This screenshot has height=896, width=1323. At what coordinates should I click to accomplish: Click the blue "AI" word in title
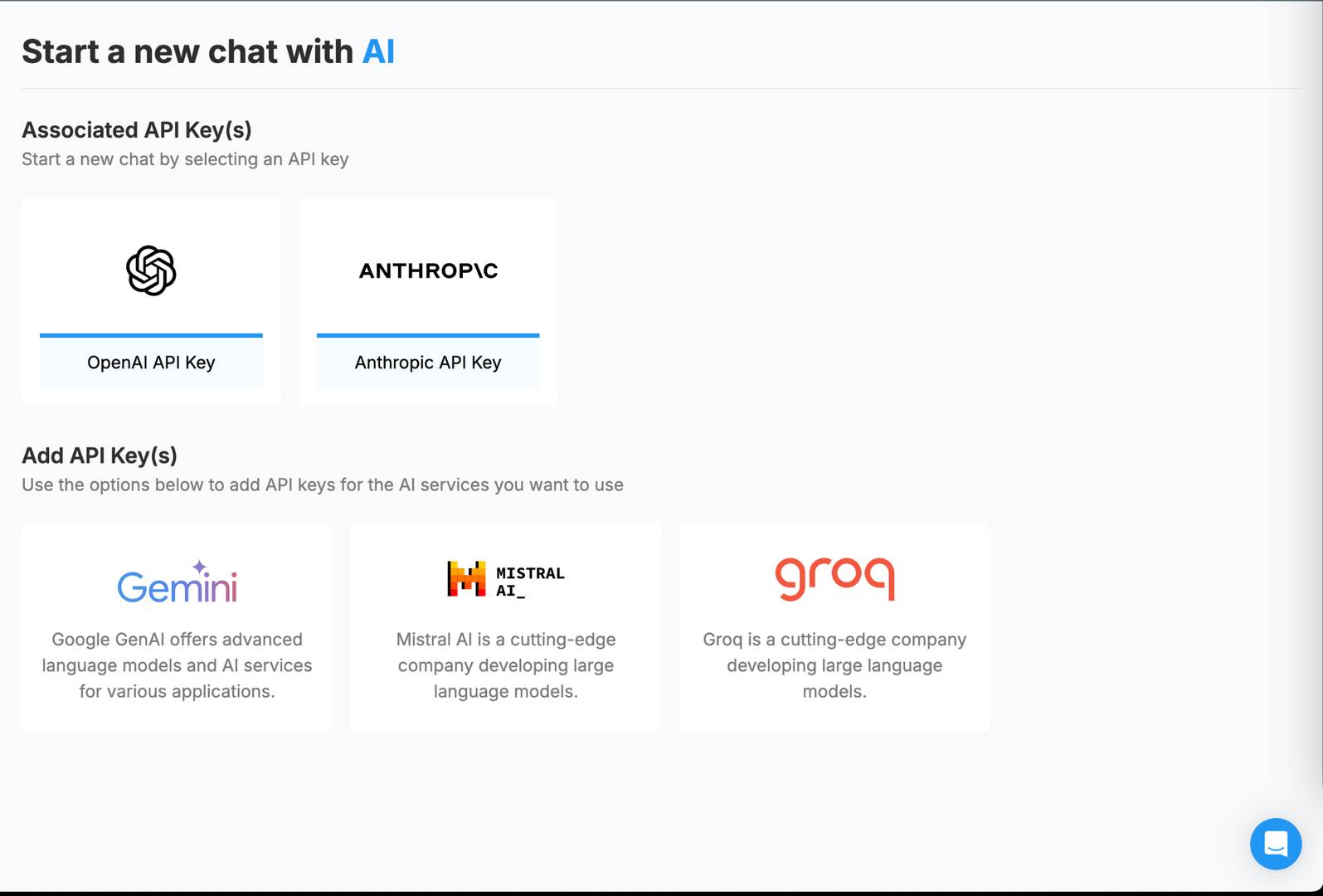click(378, 51)
